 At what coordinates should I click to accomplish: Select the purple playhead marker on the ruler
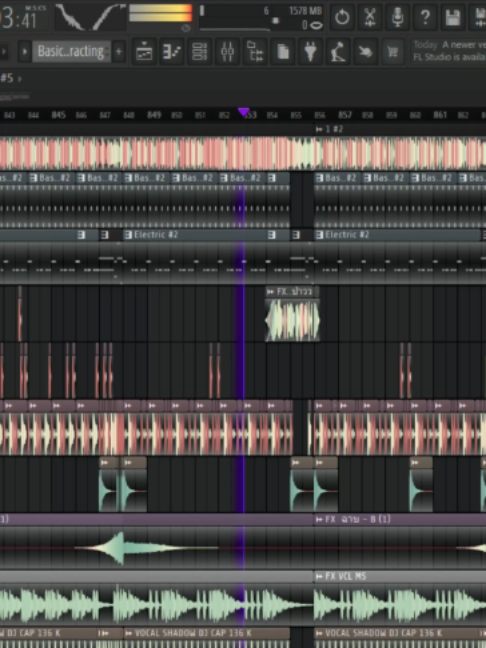[243, 112]
